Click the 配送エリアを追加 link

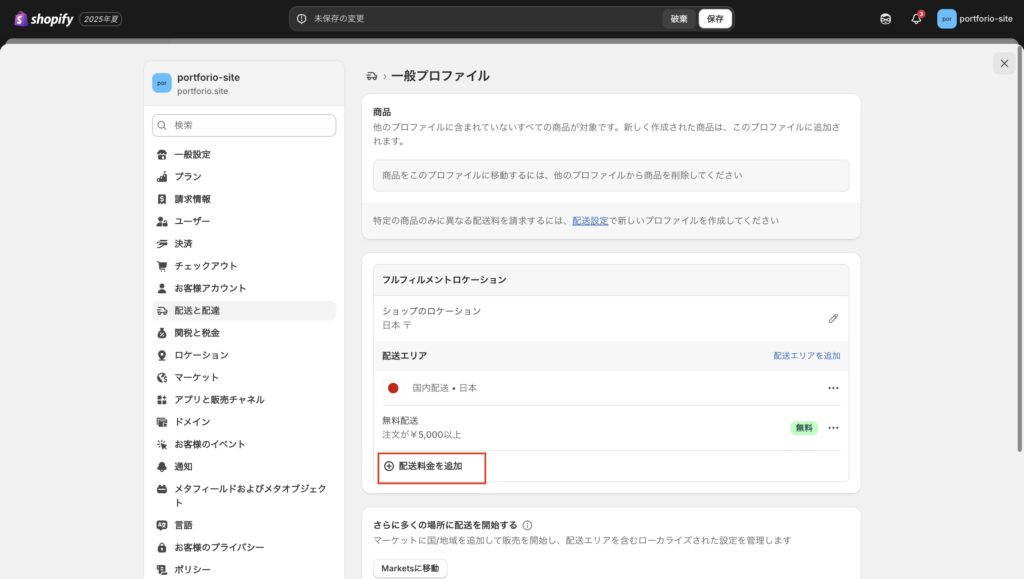tap(806, 356)
